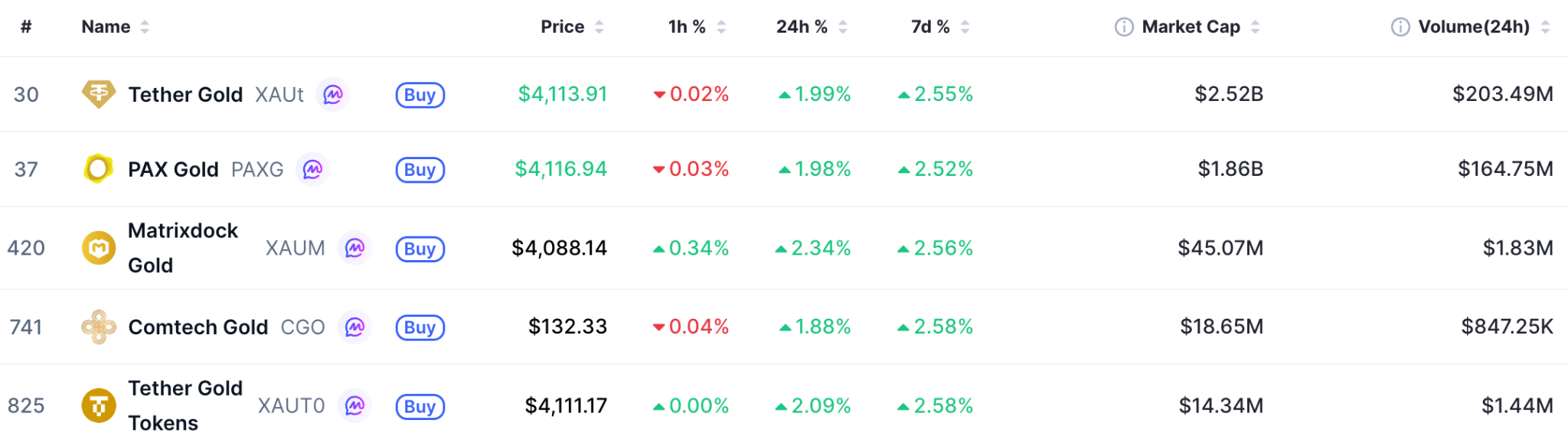Click the PAX Gold coin logo
The height and width of the screenshot is (446, 1568).
[x=99, y=169]
